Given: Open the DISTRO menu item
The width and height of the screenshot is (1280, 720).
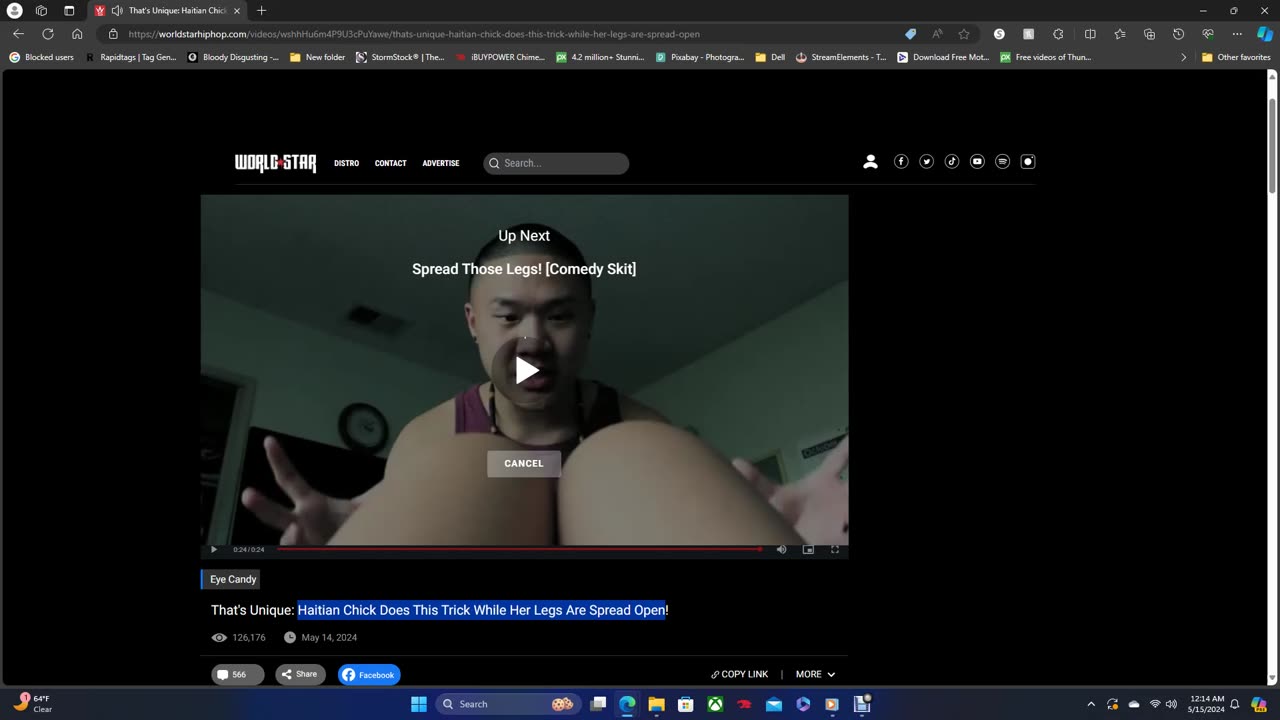Looking at the screenshot, I should [346, 163].
